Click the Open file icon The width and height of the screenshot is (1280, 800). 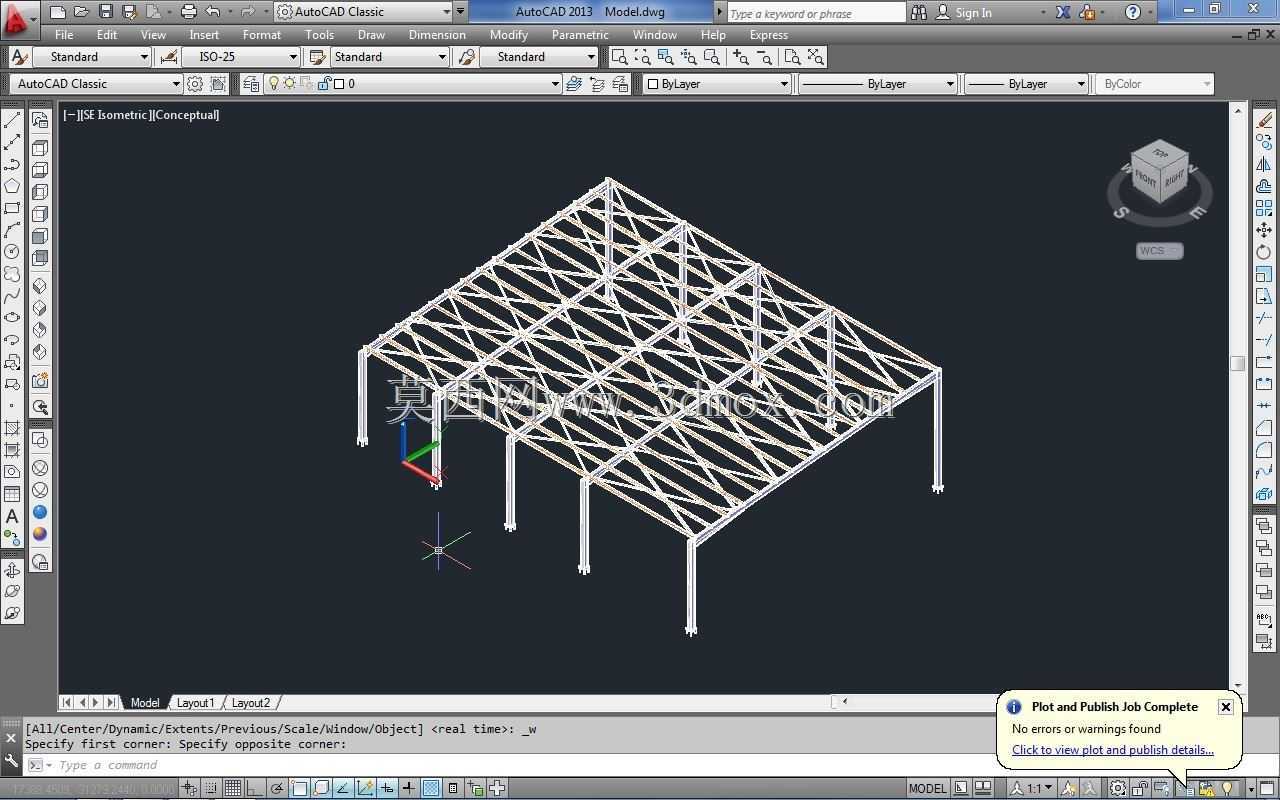pos(81,12)
